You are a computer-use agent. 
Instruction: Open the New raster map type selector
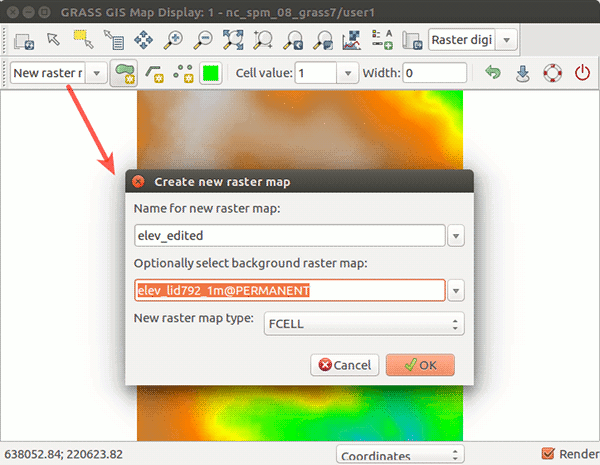coord(363,324)
